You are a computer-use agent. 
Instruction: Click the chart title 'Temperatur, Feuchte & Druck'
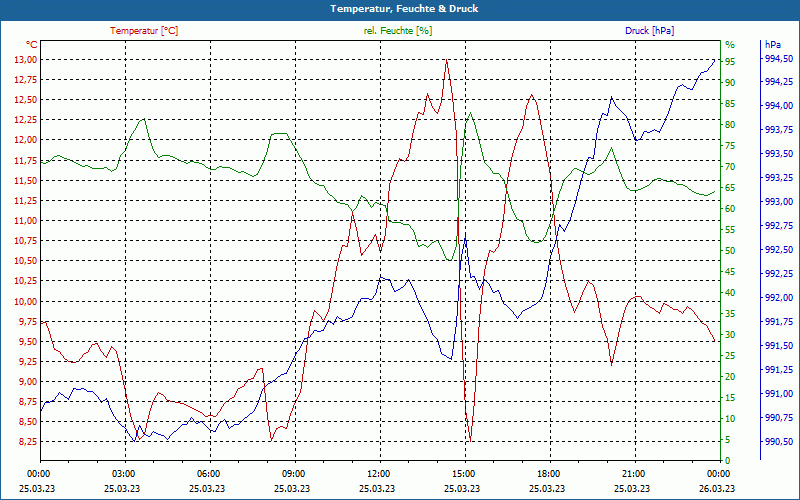point(404,9)
